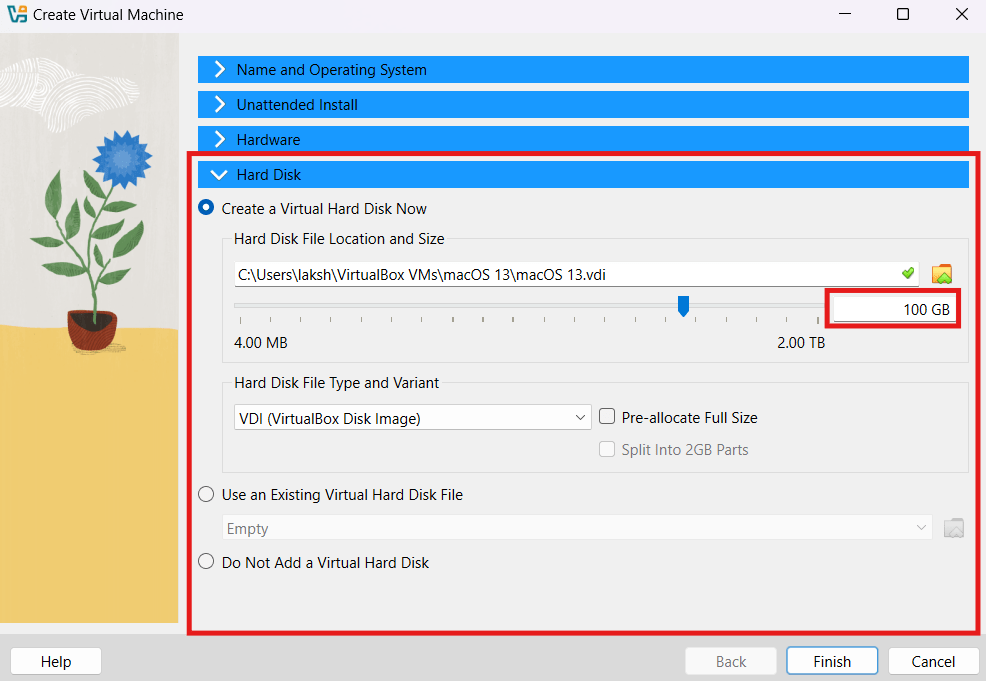This screenshot has height=681, width=986.
Task: Choose Do Not Add a Virtual Hard Disk
Action: tap(207, 563)
